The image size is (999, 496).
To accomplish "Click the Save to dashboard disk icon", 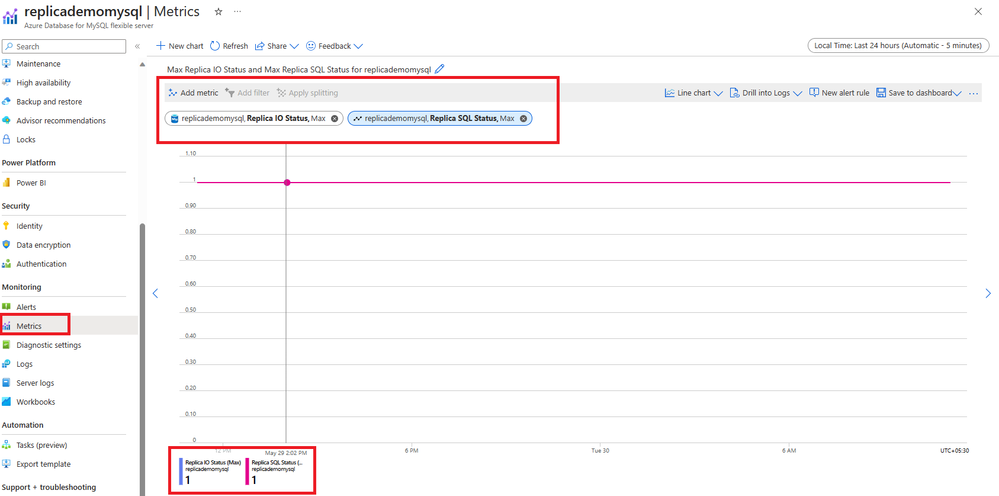I will (x=880, y=93).
